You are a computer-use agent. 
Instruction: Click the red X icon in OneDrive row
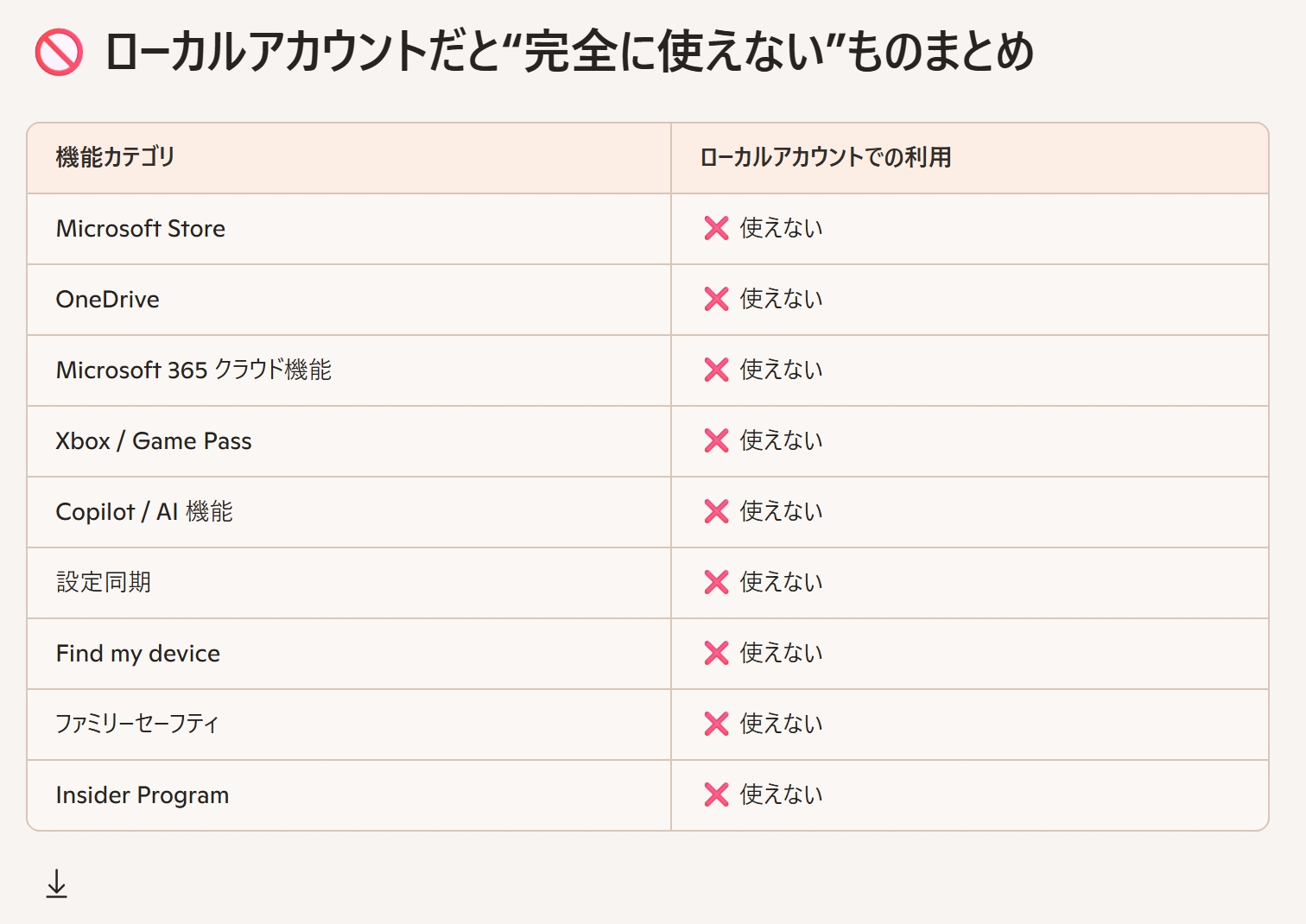tap(717, 299)
